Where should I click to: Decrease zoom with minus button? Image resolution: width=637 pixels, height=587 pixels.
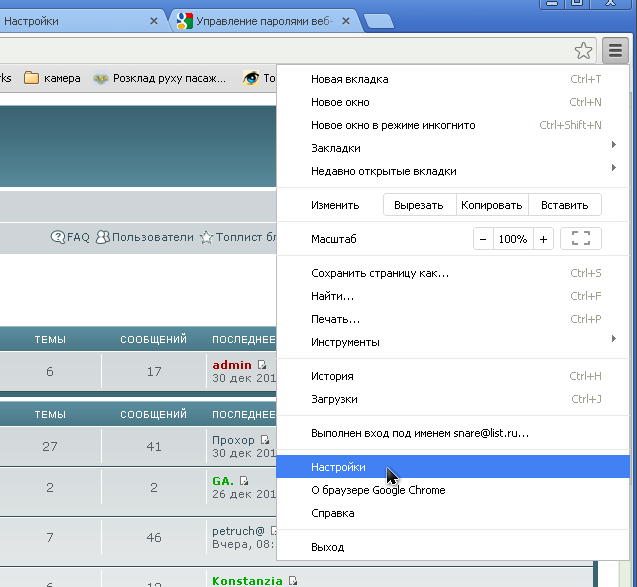pyautogui.click(x=483, y=239)
